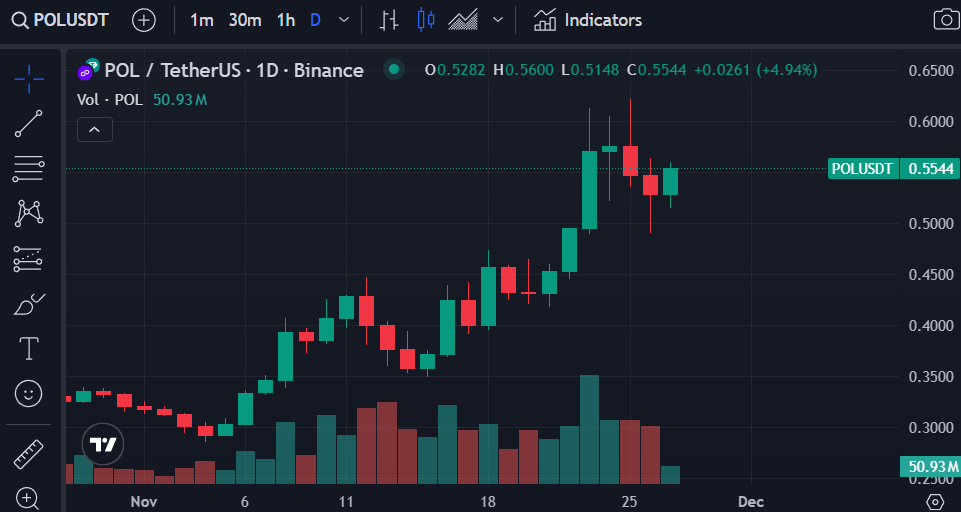961x512 pixels.
Task: Click the Vol · POL indicator label
Action: [x=109, y=99]
